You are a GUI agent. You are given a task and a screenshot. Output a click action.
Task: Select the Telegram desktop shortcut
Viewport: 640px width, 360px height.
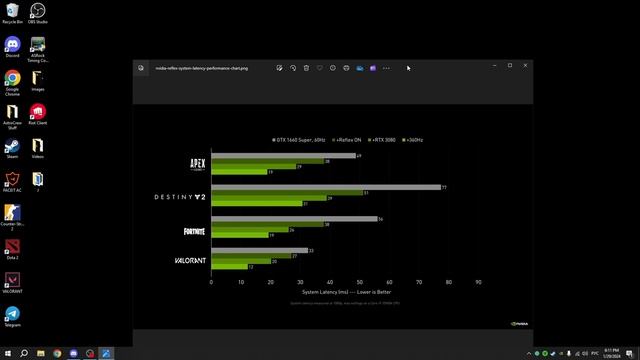[x=12, y=317]
